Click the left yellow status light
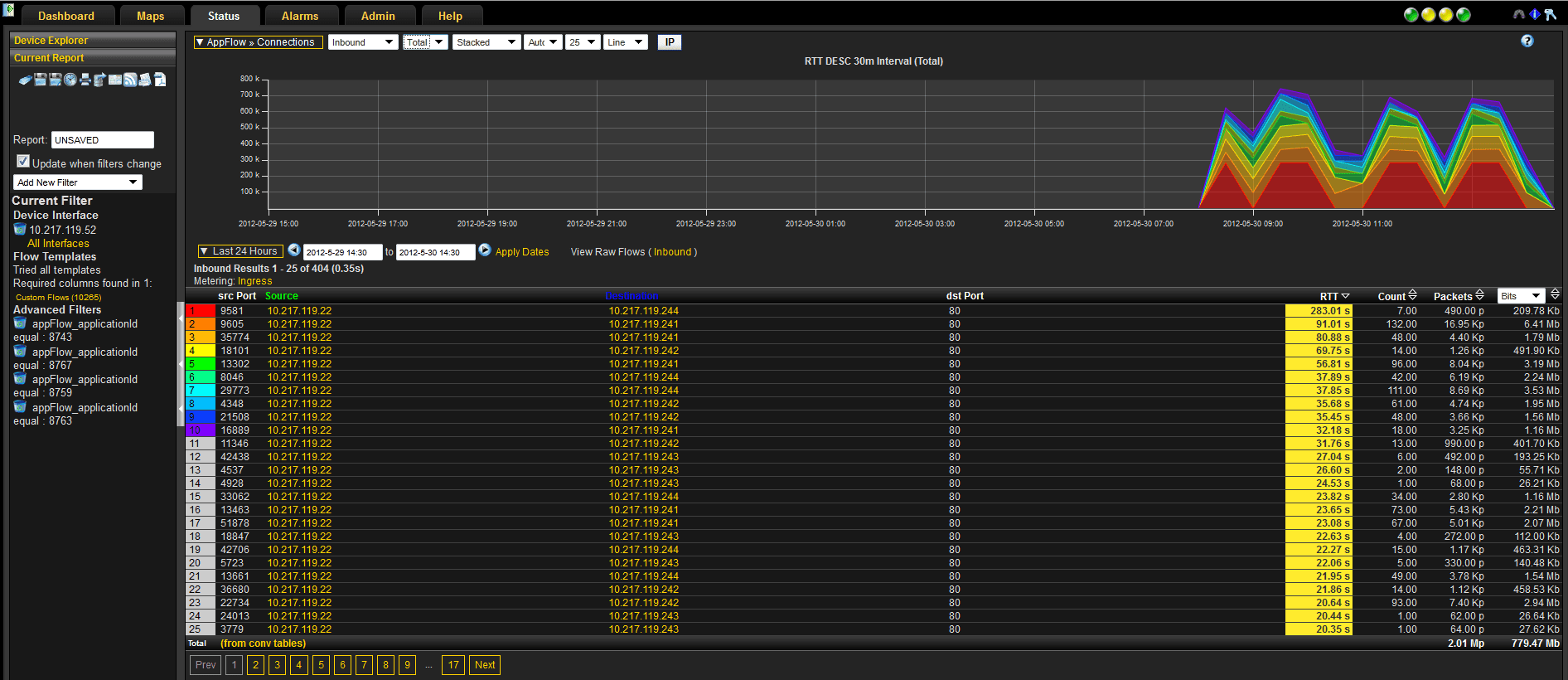 coord(1429,15)
